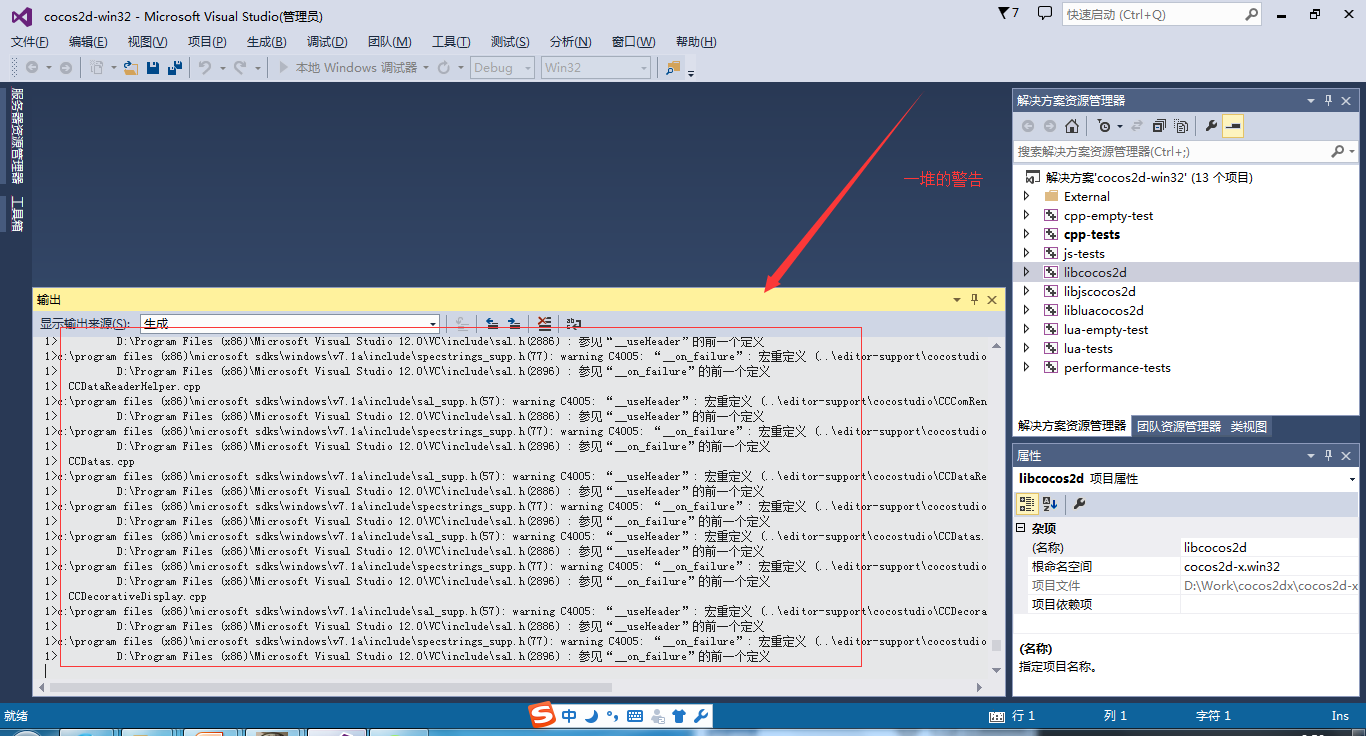1366x736 pixels.
Task: Auto-hide the Solution Explorer with the pin icon
Action: [x=1329, y=100]
